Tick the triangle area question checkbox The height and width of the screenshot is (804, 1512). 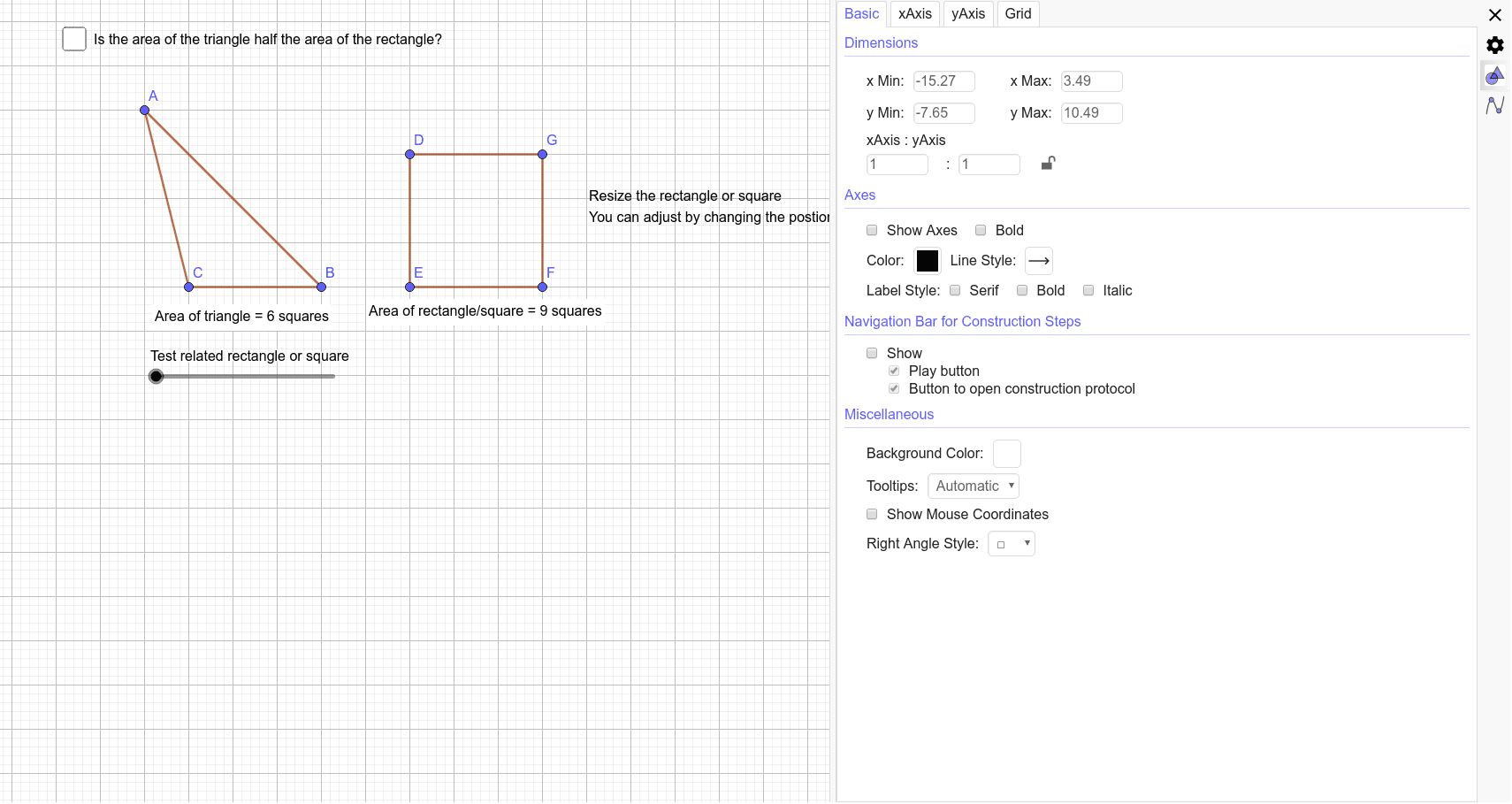(73, 39)
